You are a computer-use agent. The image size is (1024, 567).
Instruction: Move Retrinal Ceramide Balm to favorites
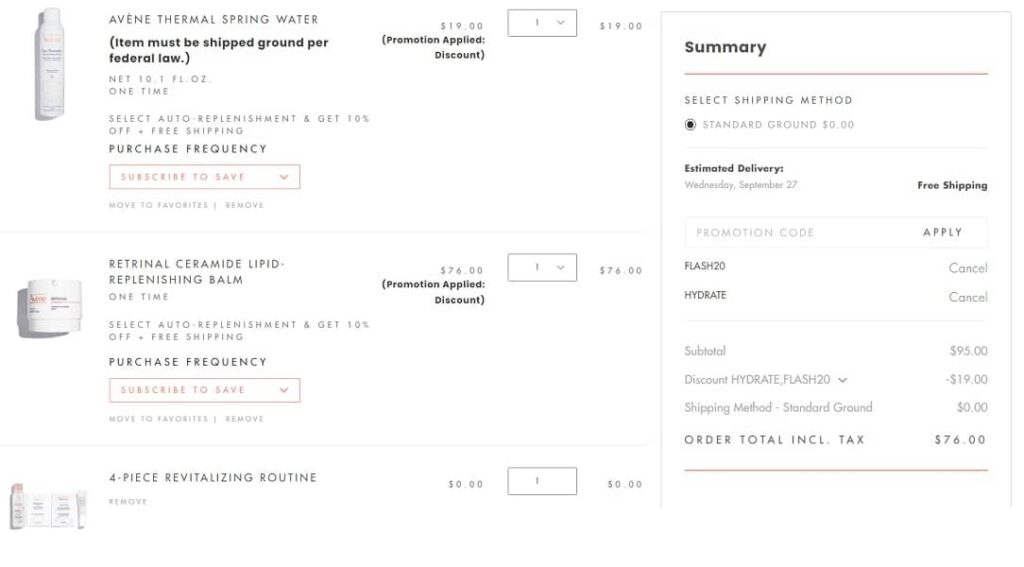click(158, 419)
